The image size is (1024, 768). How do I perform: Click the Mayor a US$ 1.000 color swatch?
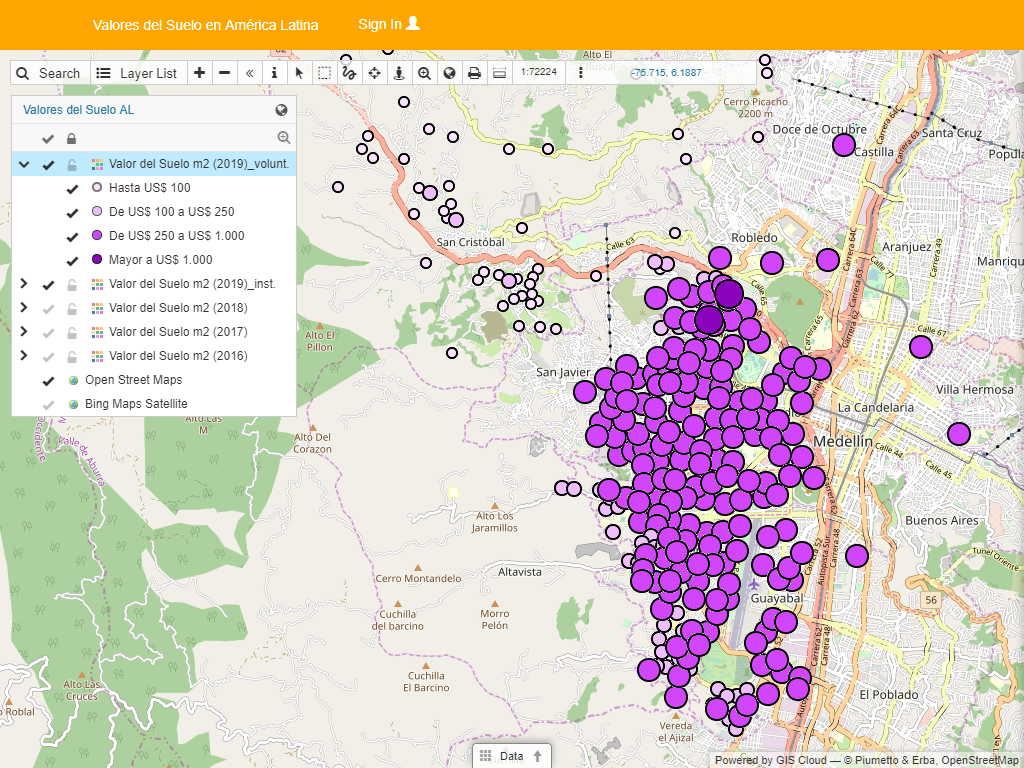(97, 260)
